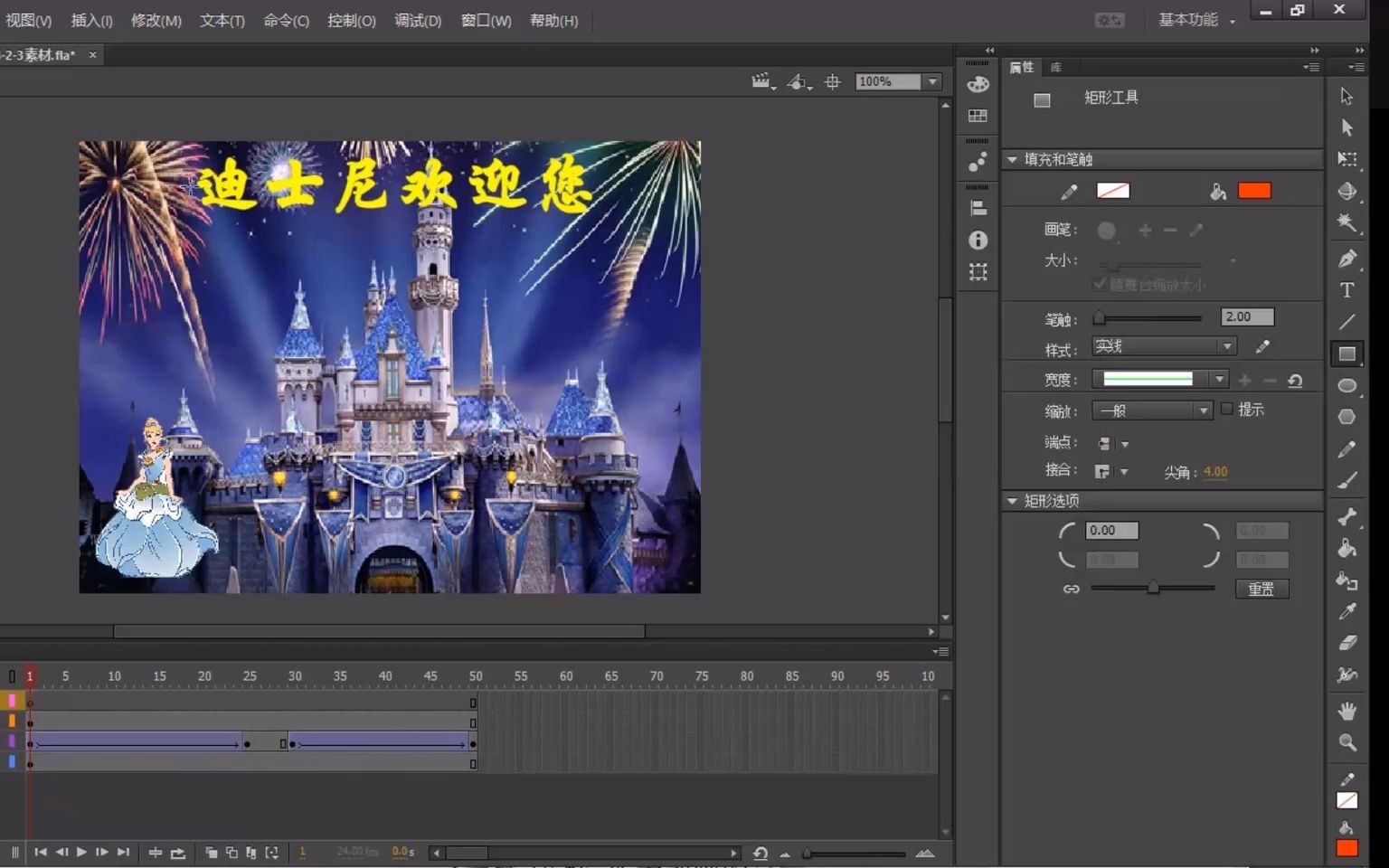Select the Paint Bucket tool
The image size is (1389, 868).
(1346, 548)
